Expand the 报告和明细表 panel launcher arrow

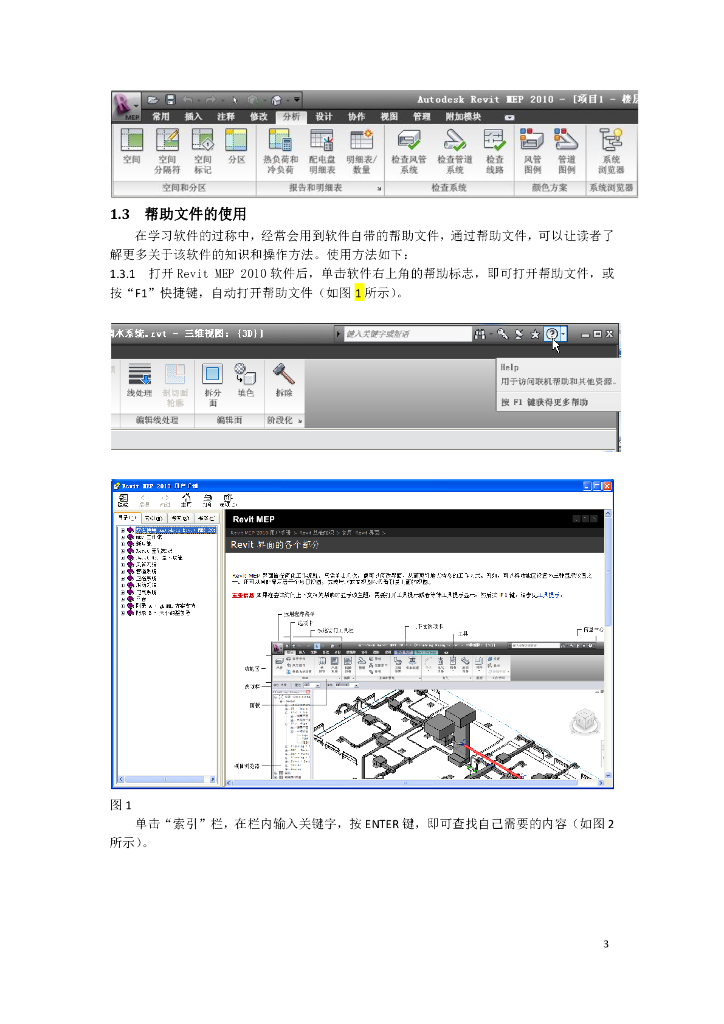(379, 189)
